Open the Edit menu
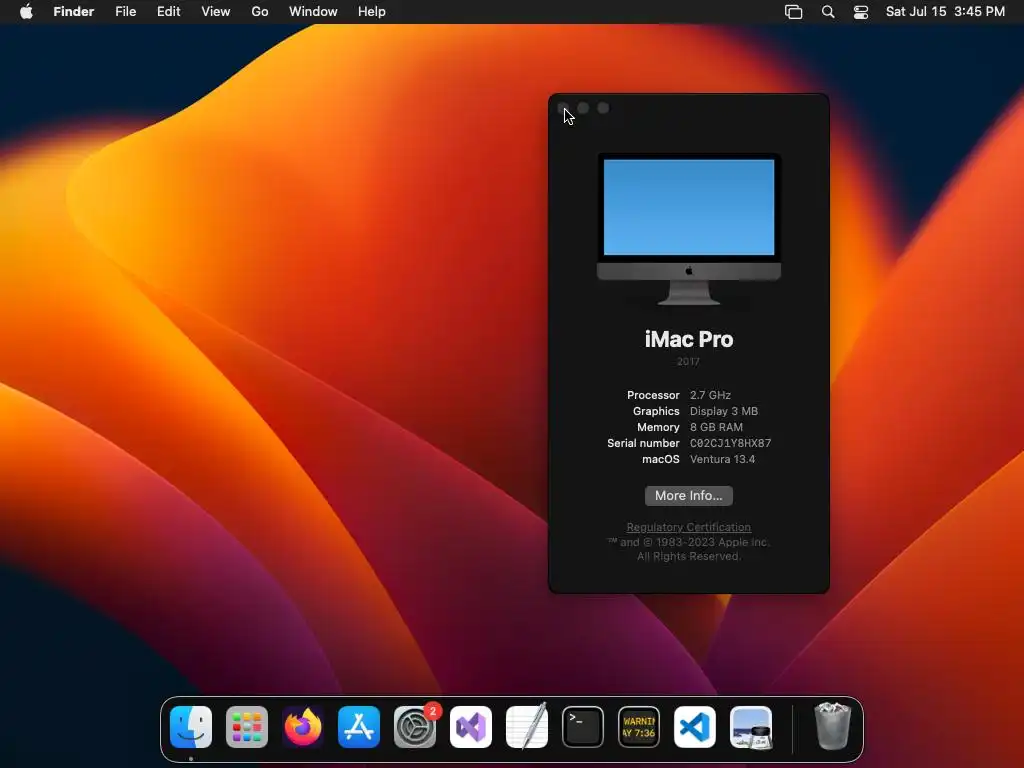 [168, 12]
